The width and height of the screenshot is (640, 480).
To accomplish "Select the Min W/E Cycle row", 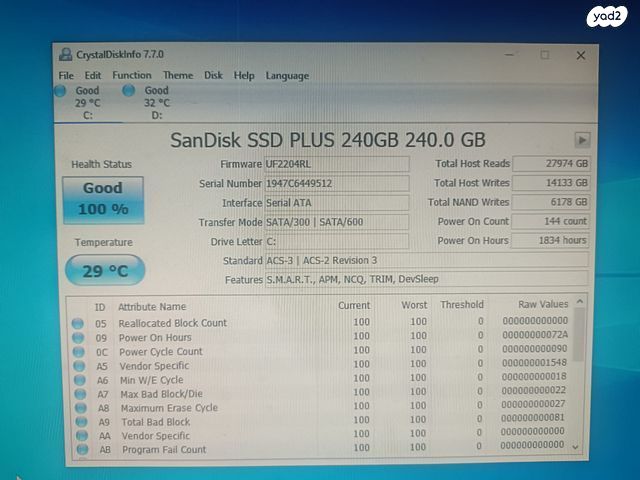I will pos(321,379).
